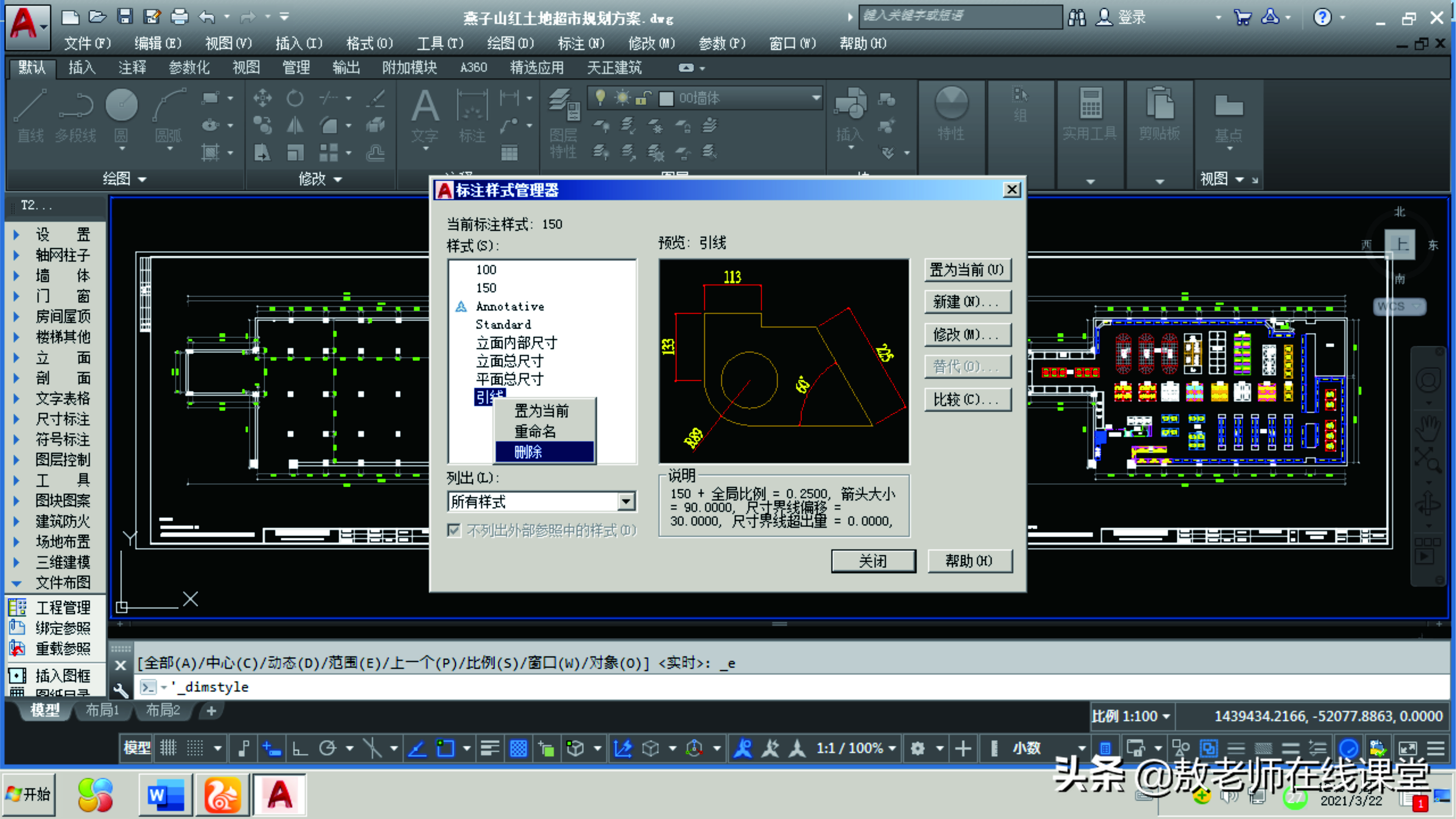Click the 插入图框 icon in sidebar

(17, 675)
